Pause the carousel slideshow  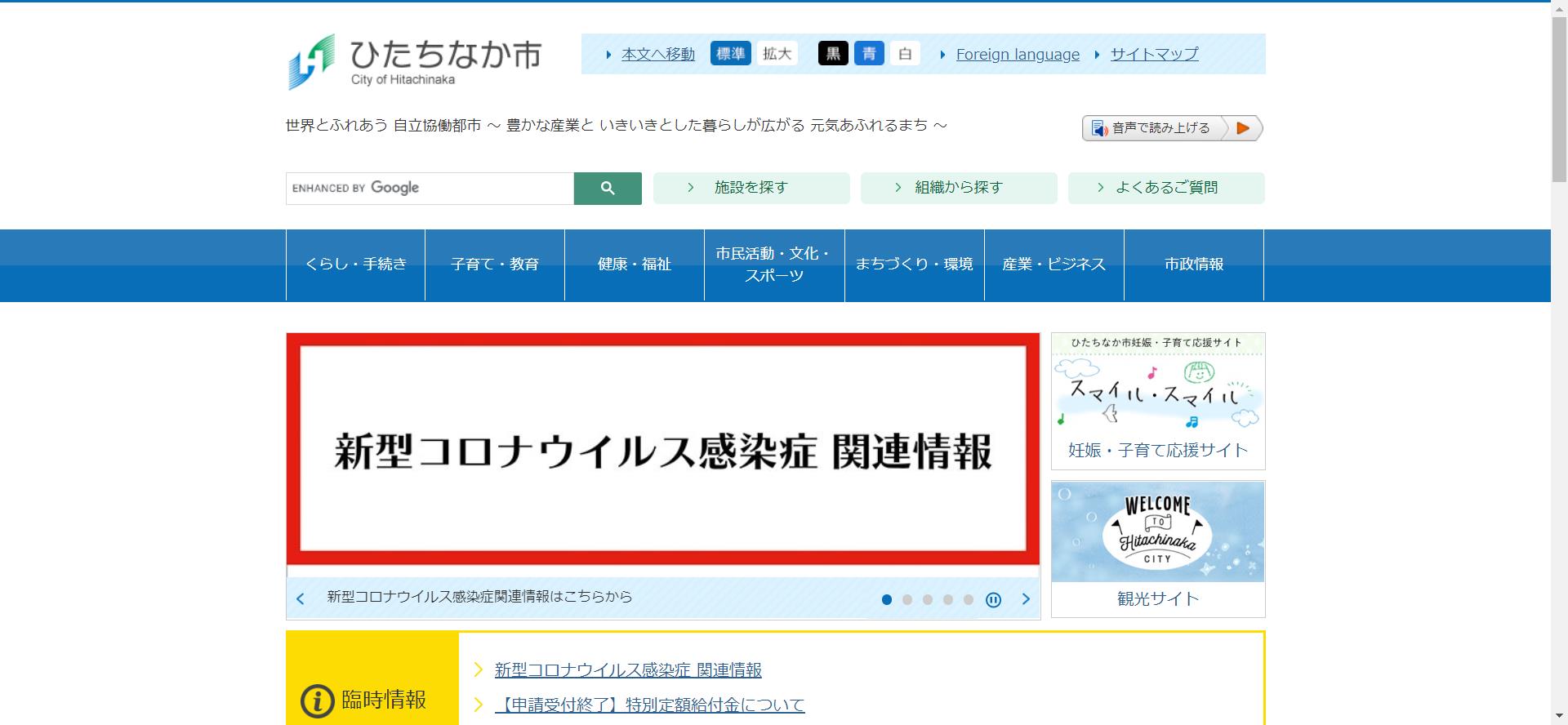click(993, 600)
